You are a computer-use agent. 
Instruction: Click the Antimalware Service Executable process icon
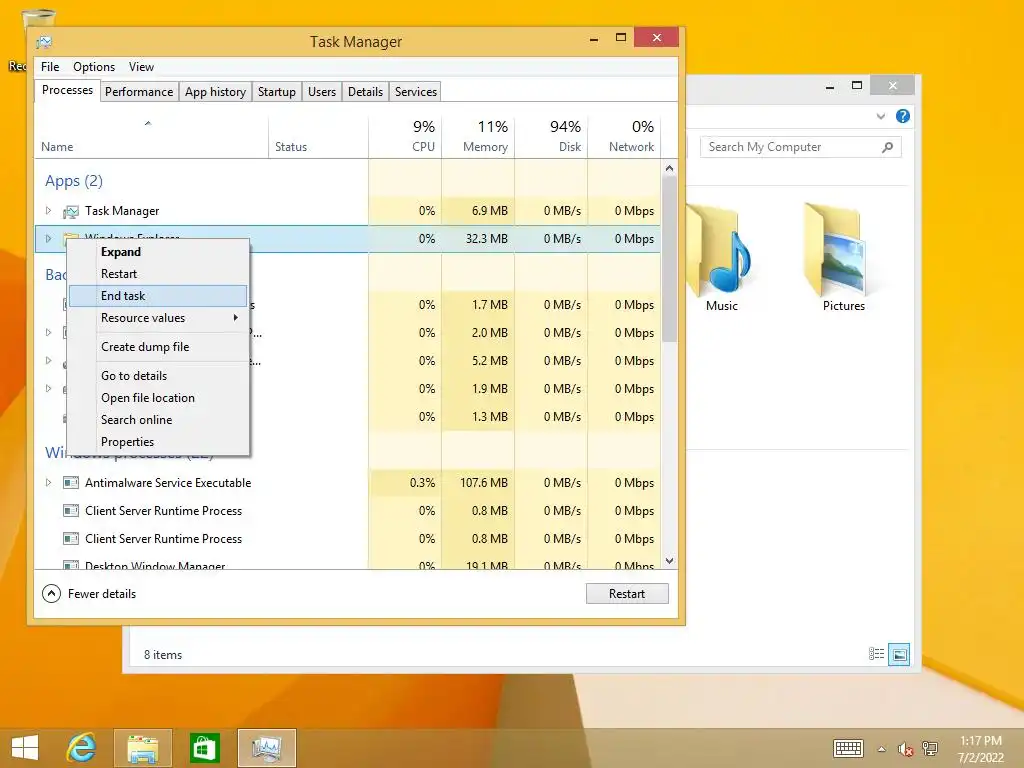tap(71, 483)
